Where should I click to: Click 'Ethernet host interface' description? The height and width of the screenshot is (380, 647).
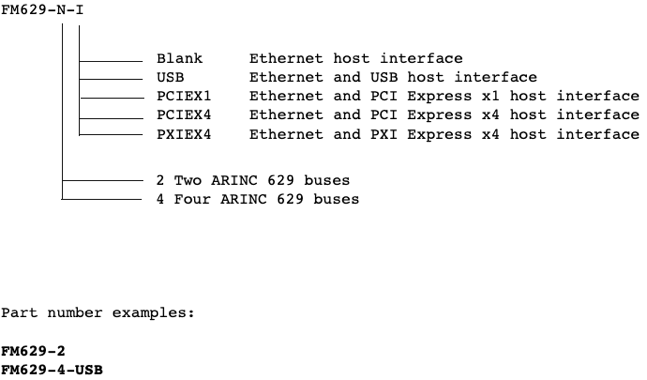(x=356, y=58)
